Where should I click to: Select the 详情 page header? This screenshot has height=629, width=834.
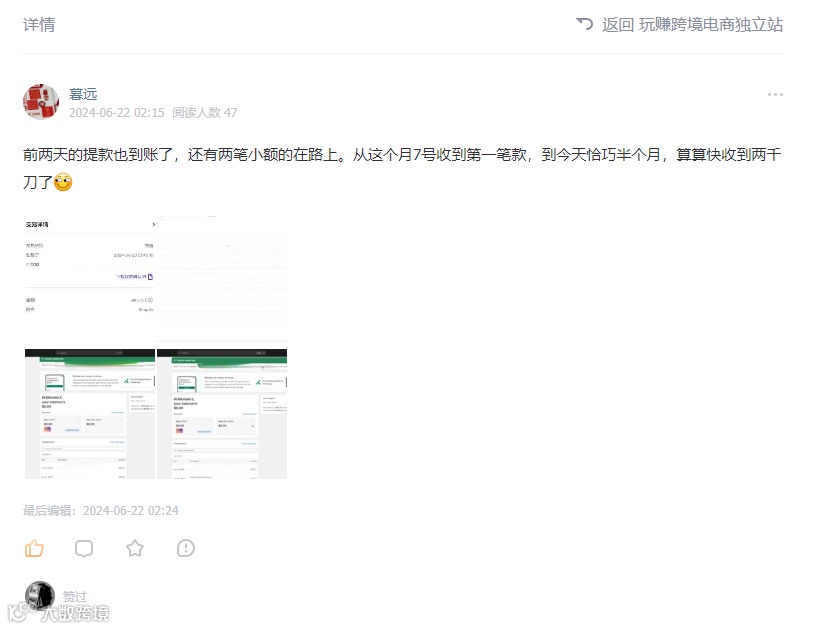pyautogui.click(x=38, y=24)
